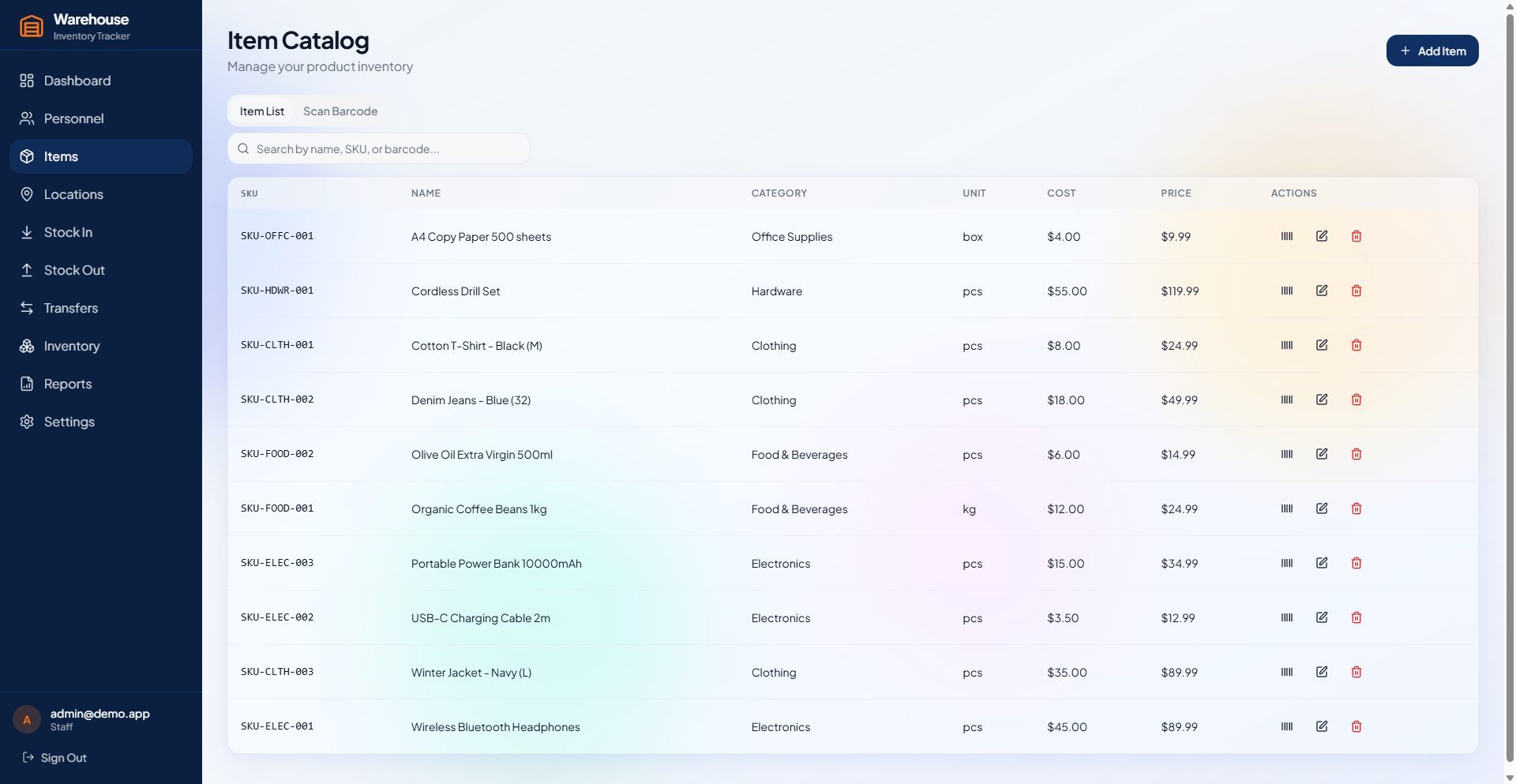Click the Add Item button

pos(1432,51)
